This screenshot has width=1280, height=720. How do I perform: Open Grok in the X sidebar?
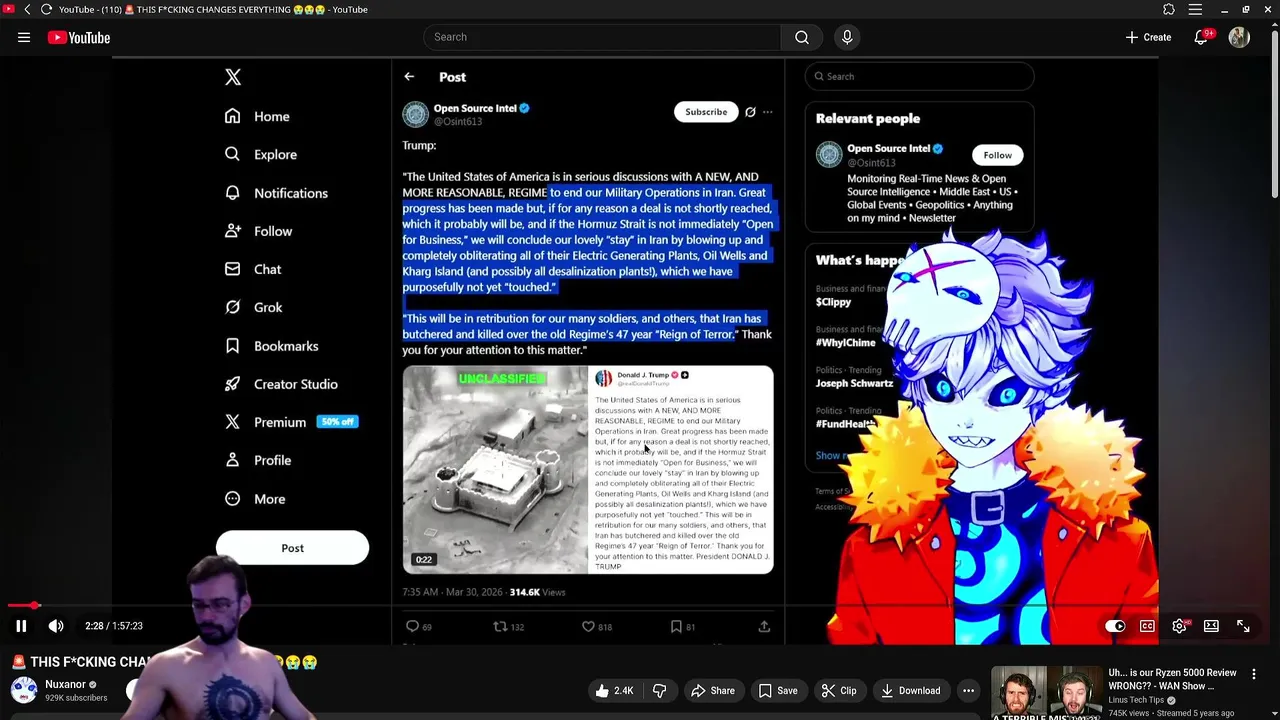point(253,308)
